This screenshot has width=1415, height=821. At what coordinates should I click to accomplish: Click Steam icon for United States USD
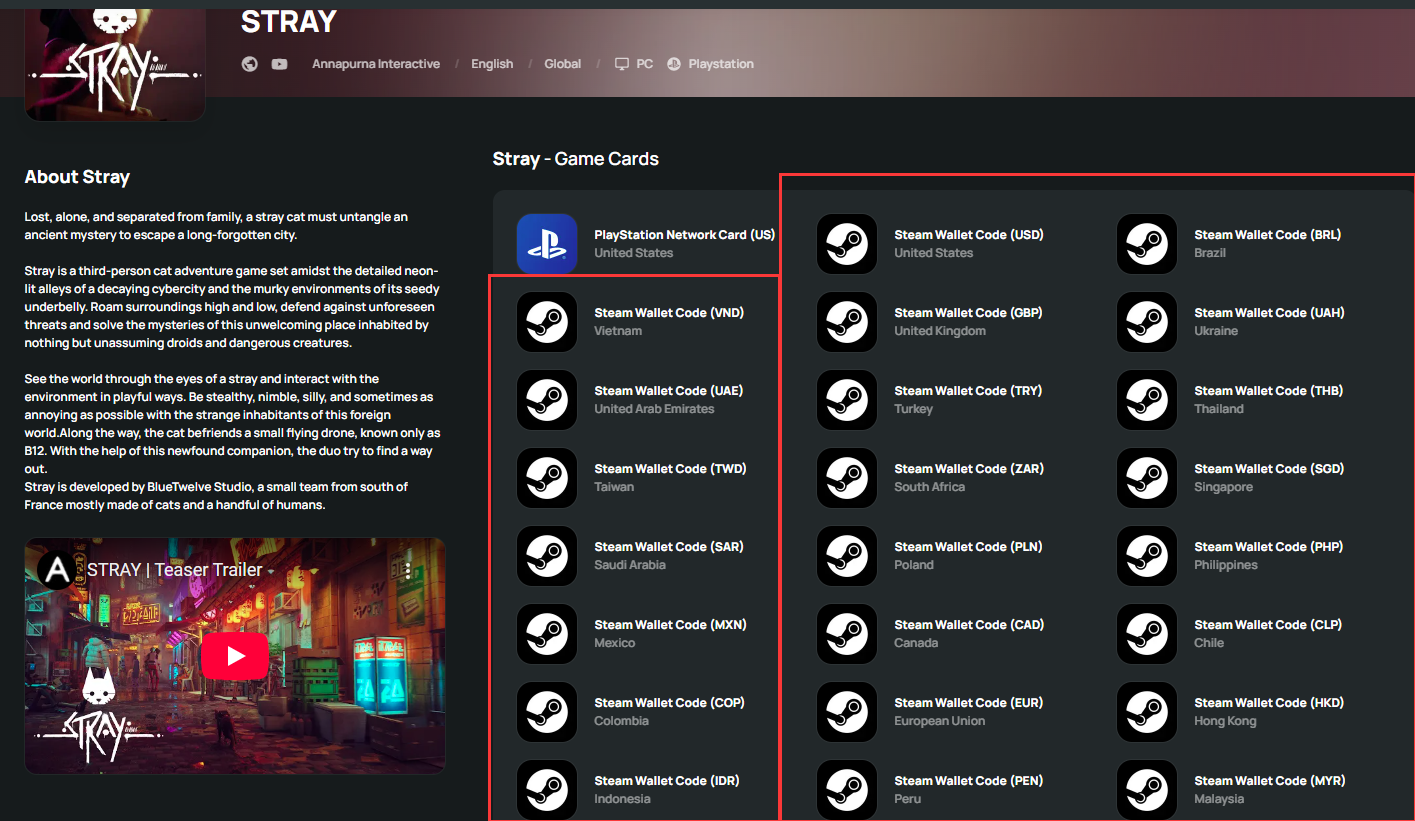click(x=847, y=244)
